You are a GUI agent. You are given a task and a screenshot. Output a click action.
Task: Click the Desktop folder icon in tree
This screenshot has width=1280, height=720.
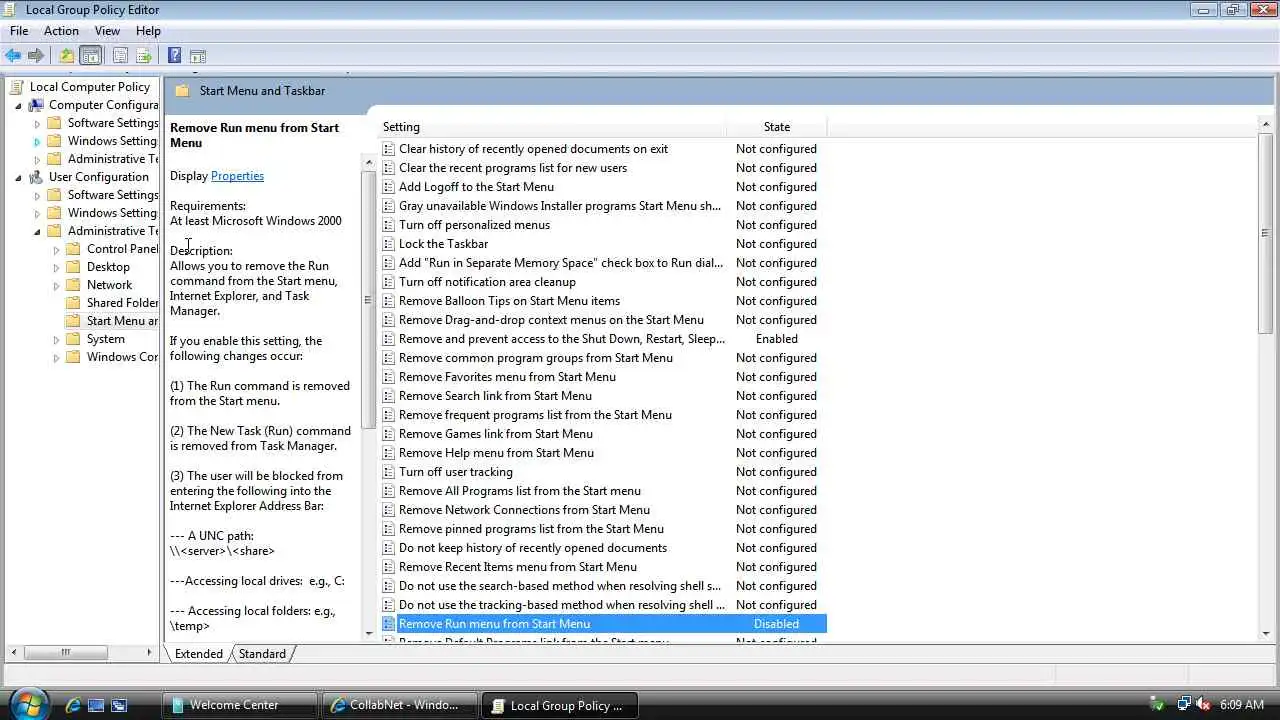click(x=73, y=267)
